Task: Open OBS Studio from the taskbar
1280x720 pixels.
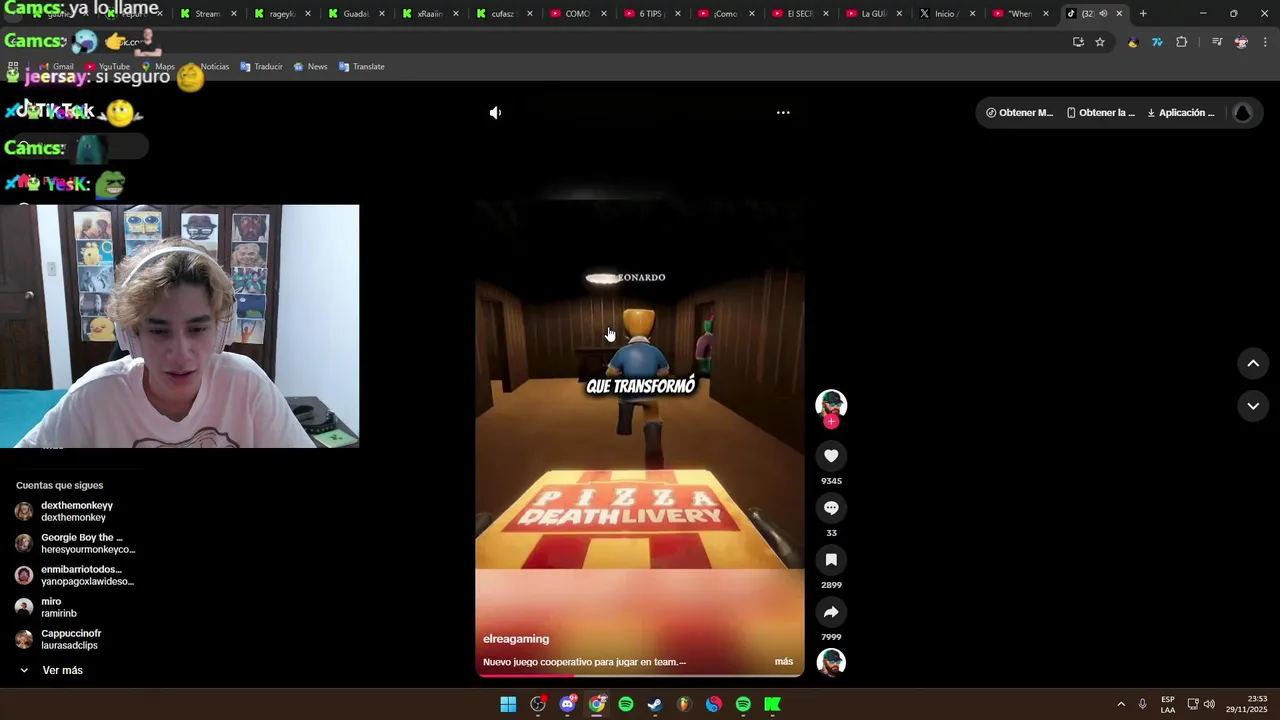Action: point(538,705)
